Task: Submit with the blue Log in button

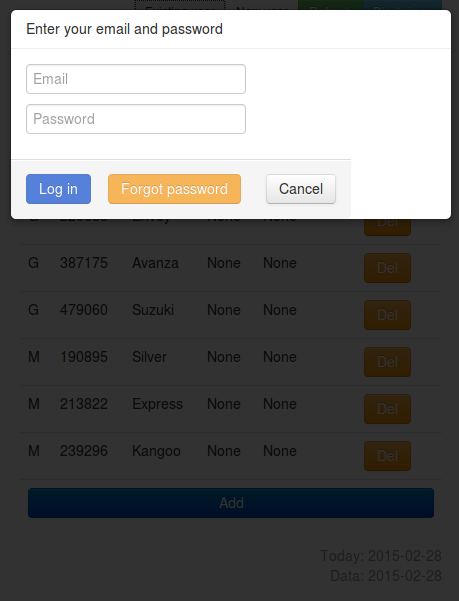Action: pos(58,189)
